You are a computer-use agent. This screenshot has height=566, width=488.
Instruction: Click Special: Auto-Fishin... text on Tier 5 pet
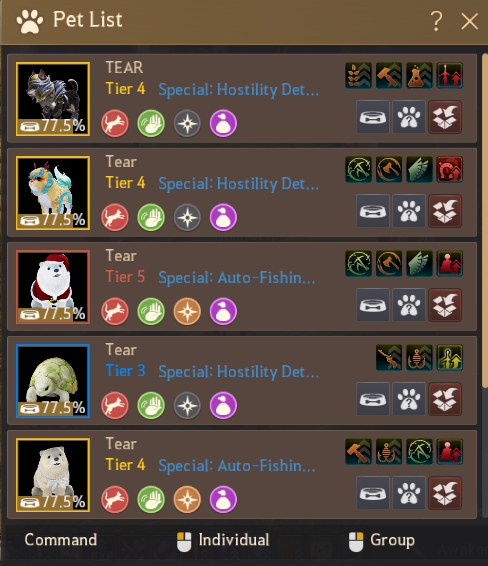click(237, 278)
